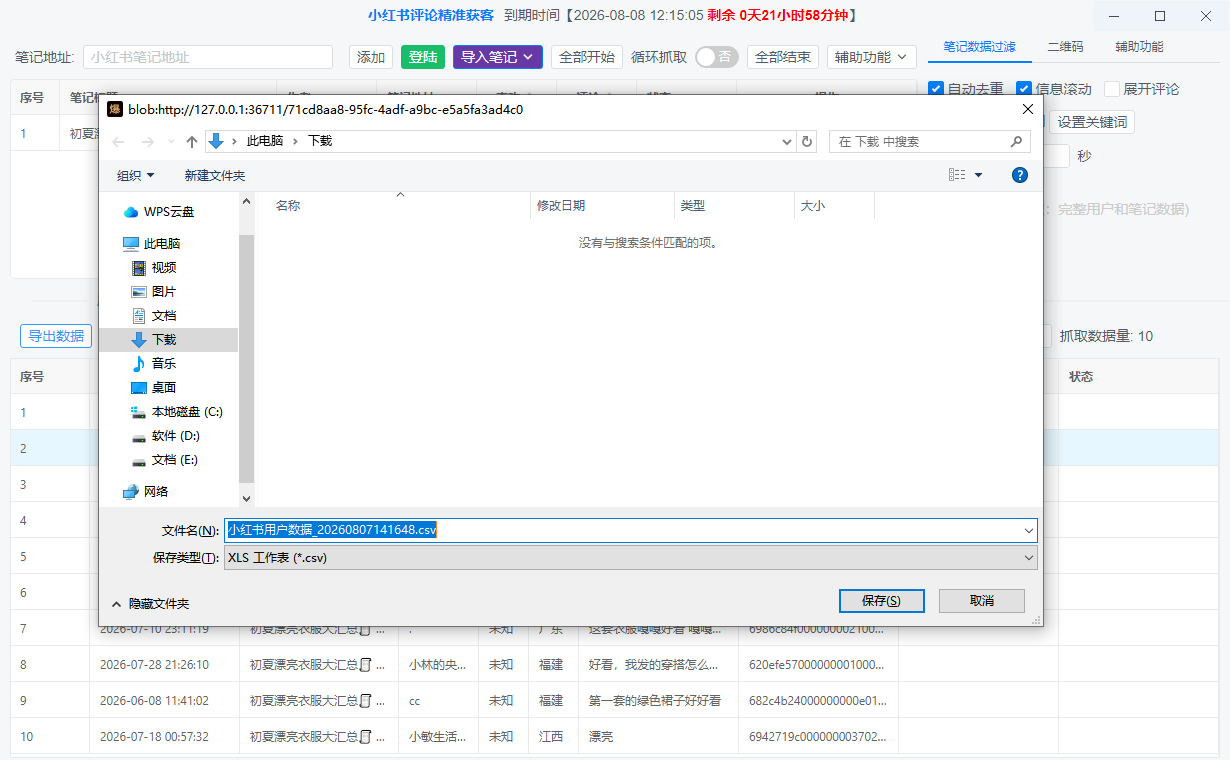Click the back arrow in save dialog

119,142
